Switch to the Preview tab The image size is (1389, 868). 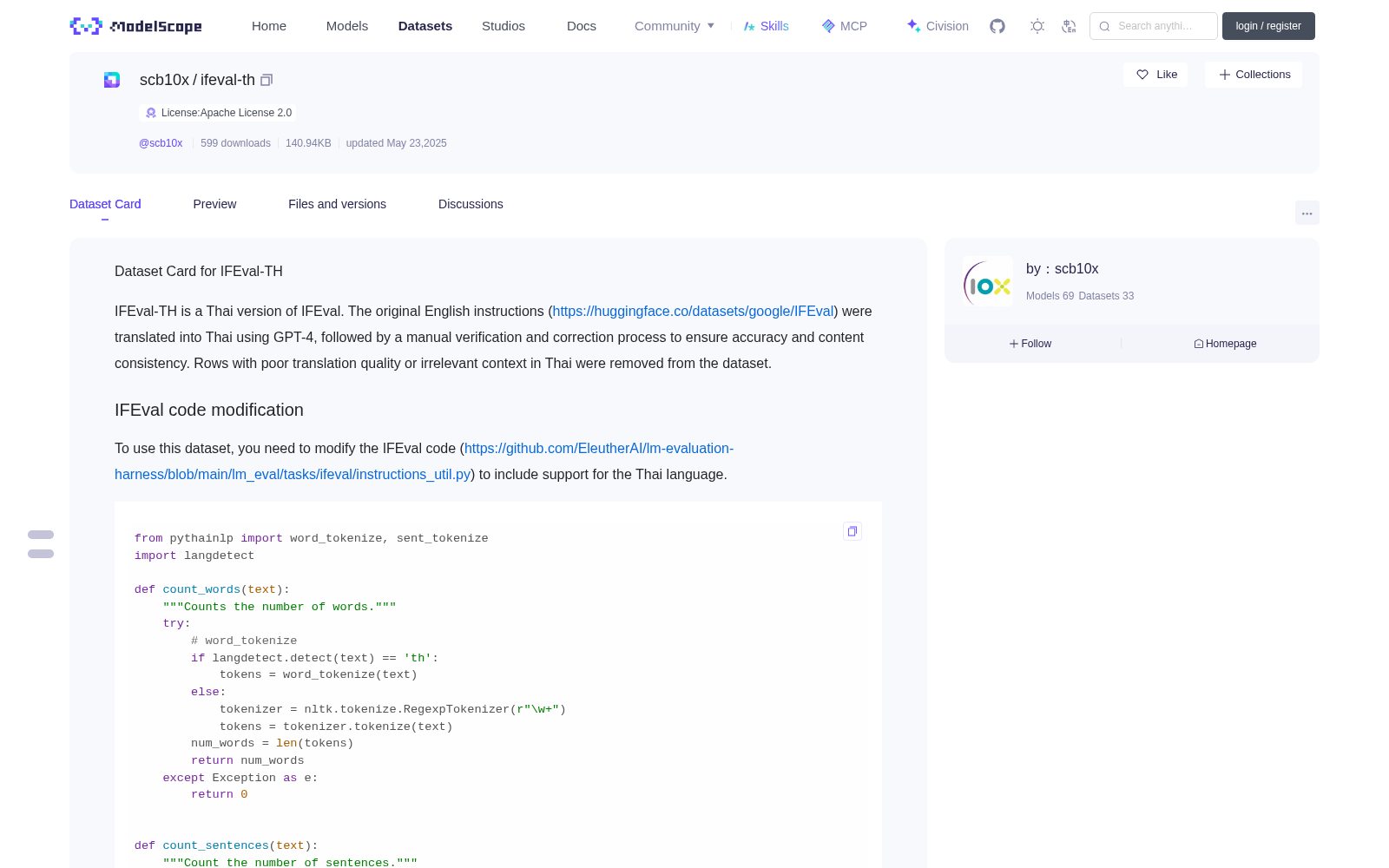tap(214, 204)
